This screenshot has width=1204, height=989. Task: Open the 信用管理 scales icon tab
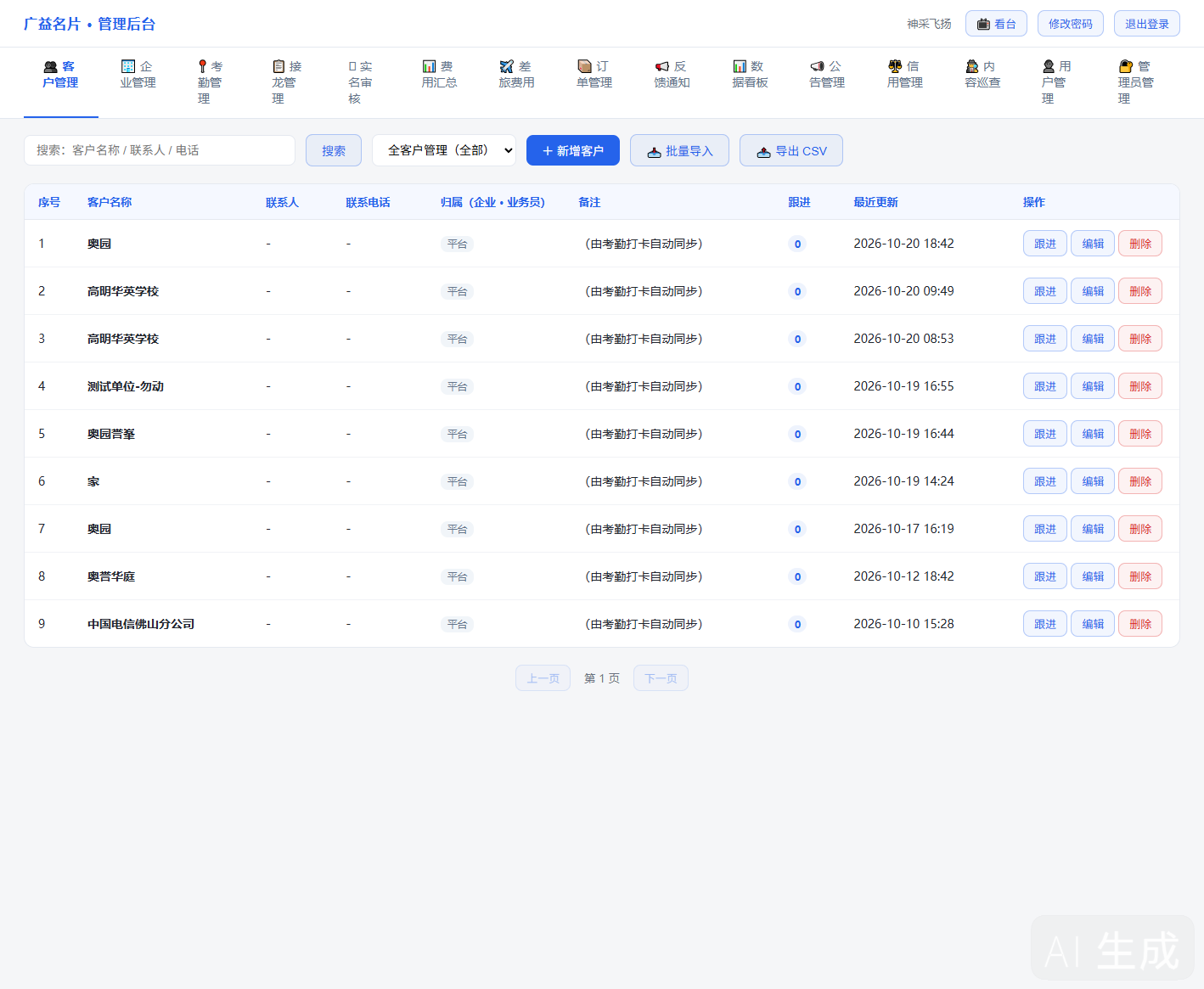905,75
